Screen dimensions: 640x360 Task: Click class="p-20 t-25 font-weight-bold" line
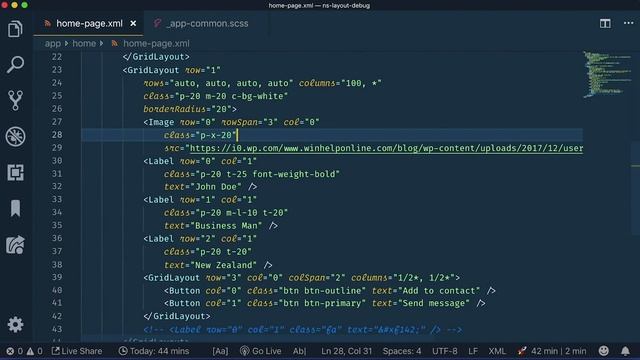point(252,174)
